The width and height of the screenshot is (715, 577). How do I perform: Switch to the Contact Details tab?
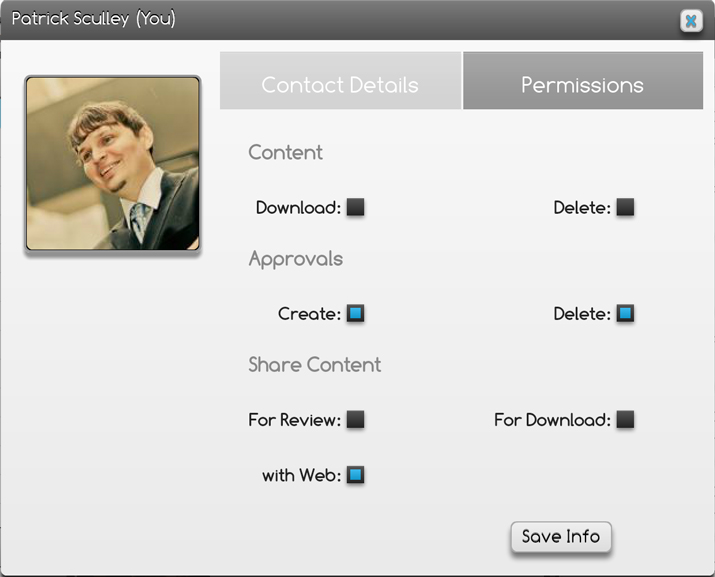(x=340, y=80)
